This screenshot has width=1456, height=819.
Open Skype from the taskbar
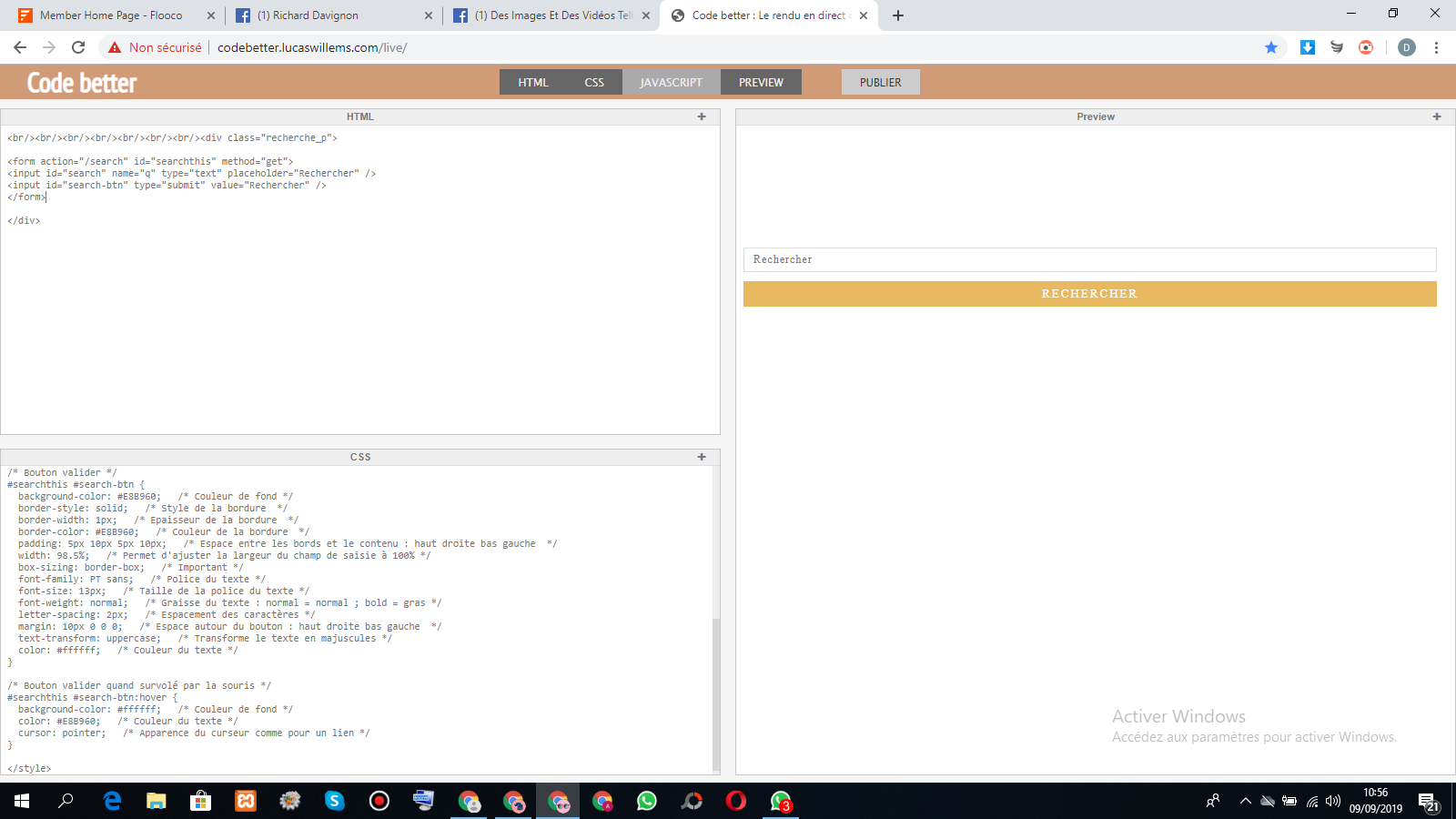pyautogui.click(x=334, y=801)
